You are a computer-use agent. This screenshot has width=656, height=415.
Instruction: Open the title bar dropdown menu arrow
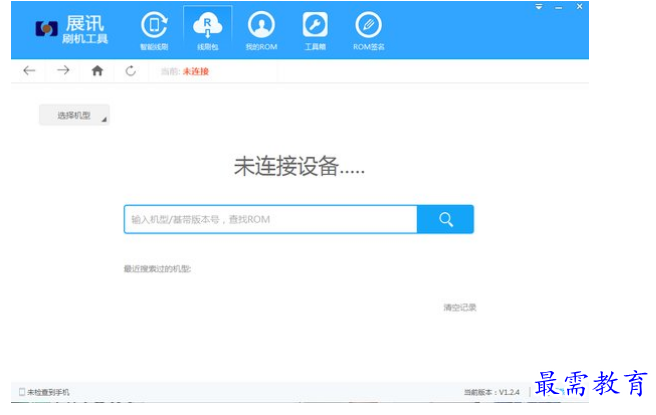[539, 7]
